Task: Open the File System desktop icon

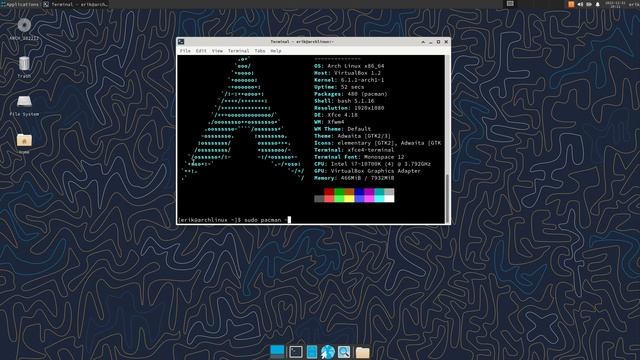Action: [x=24, y=102]
